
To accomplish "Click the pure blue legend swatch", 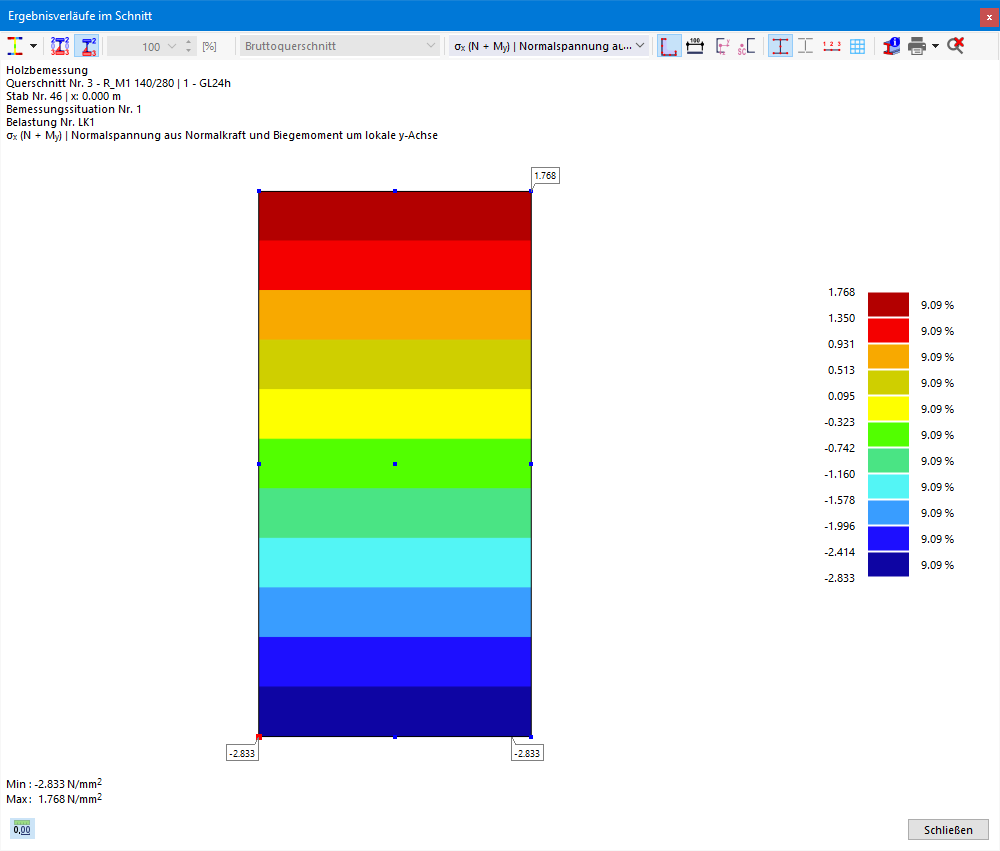I will [x=888, y=538].
